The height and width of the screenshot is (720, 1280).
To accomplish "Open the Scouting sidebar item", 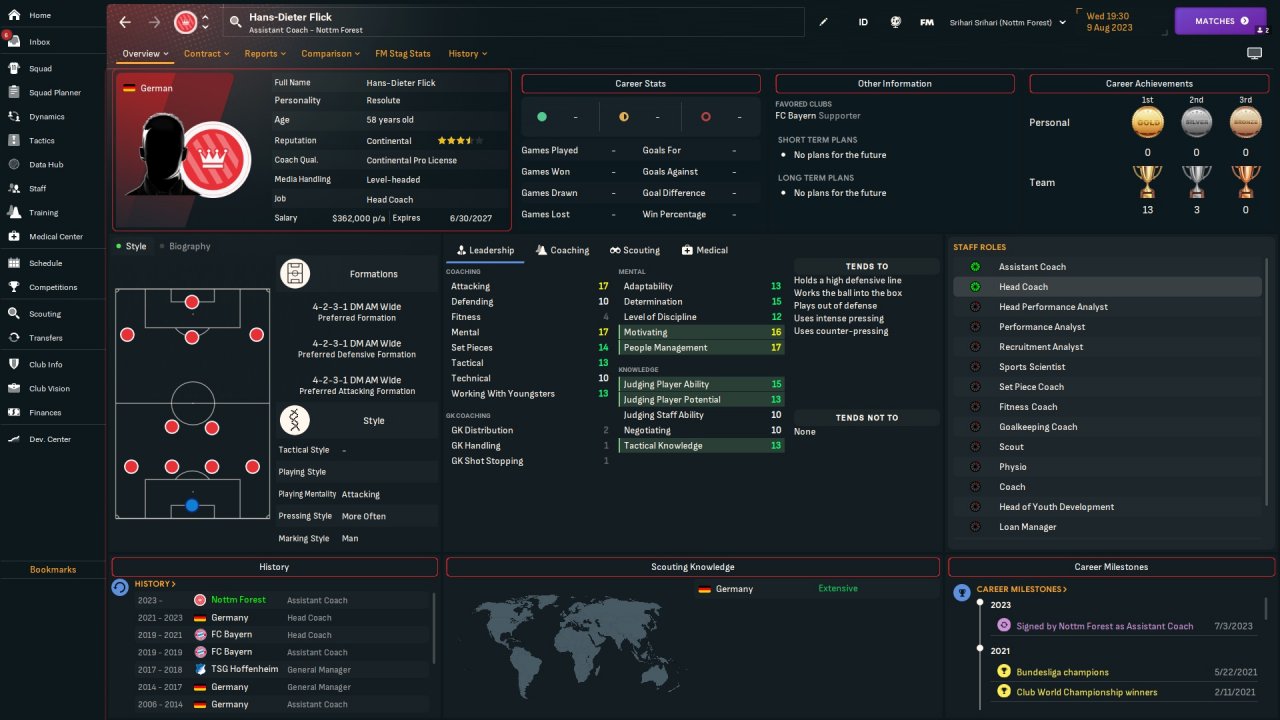I will coord(44,314).
